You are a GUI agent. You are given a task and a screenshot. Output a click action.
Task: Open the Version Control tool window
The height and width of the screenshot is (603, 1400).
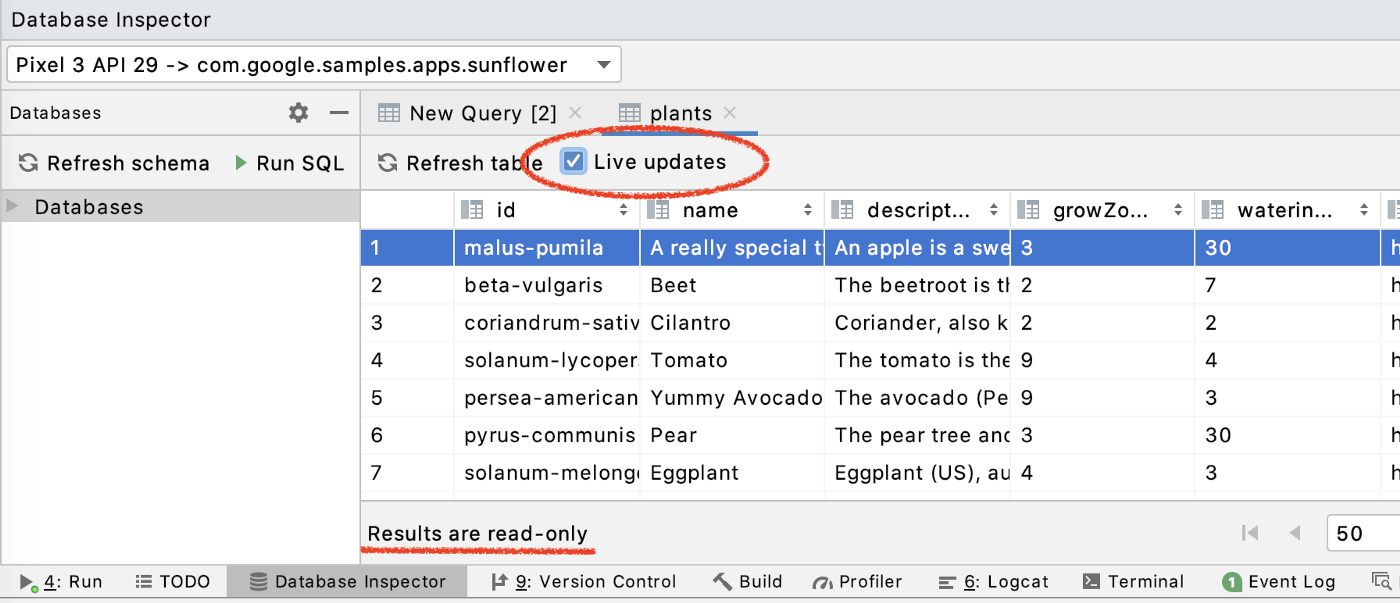click(x=584, y=582)
